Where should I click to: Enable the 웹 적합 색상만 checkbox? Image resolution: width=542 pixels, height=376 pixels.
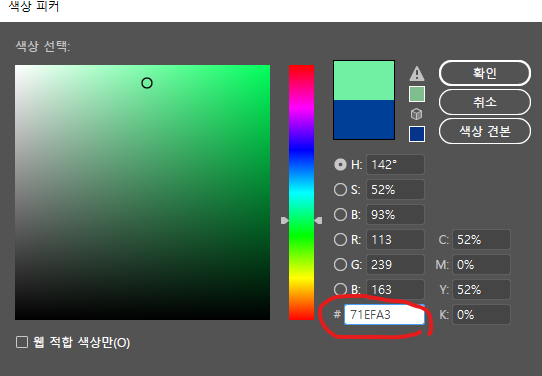click(x=22, y=342)
